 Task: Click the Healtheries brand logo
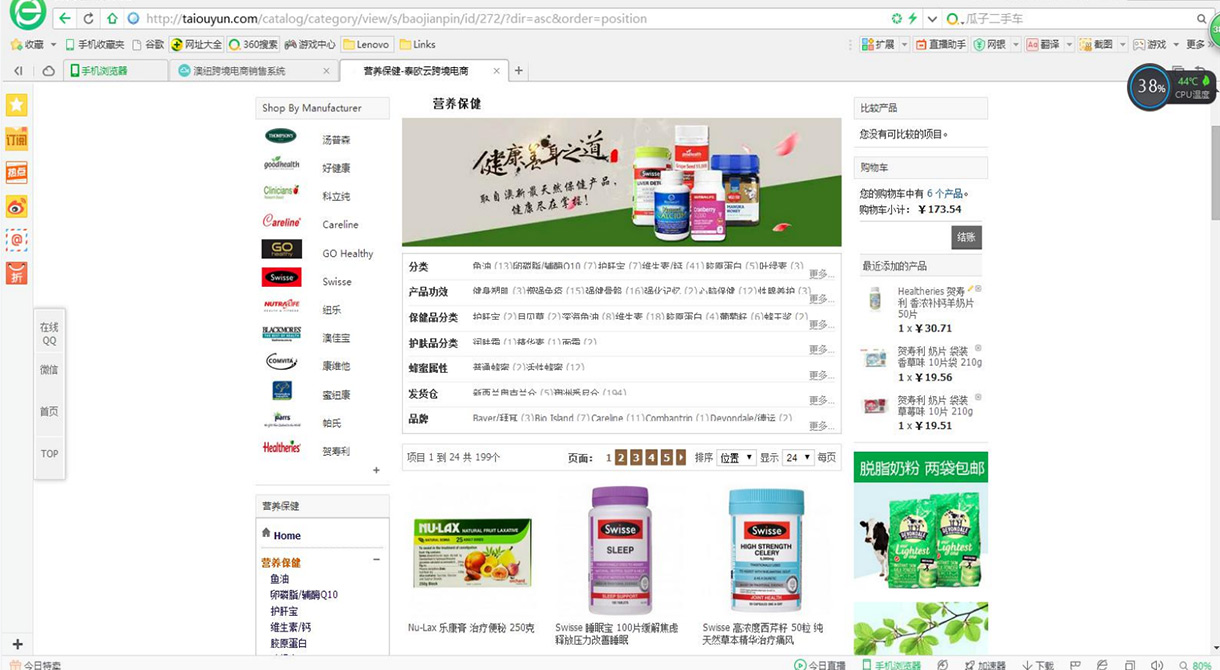click(281, 447)
